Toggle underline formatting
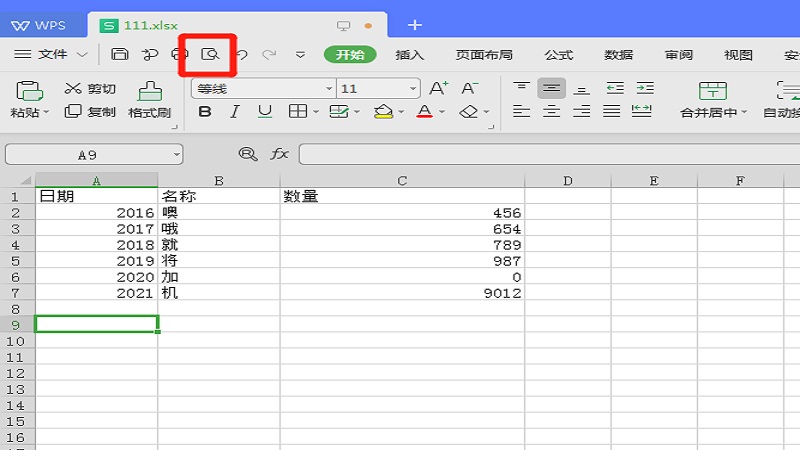Image resolution: width=800 pixels, height=450 pixels. tap(265, 111)
